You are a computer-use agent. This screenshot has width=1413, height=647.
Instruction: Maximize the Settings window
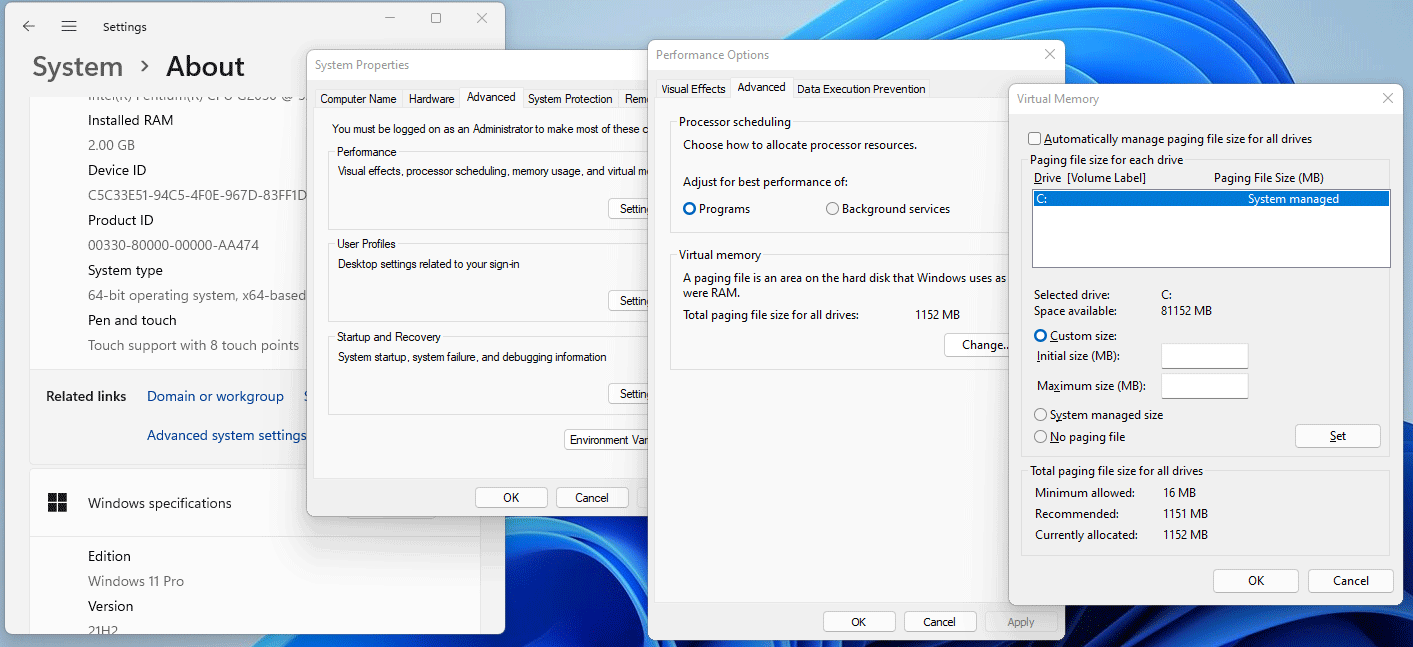tap(436, 18)
